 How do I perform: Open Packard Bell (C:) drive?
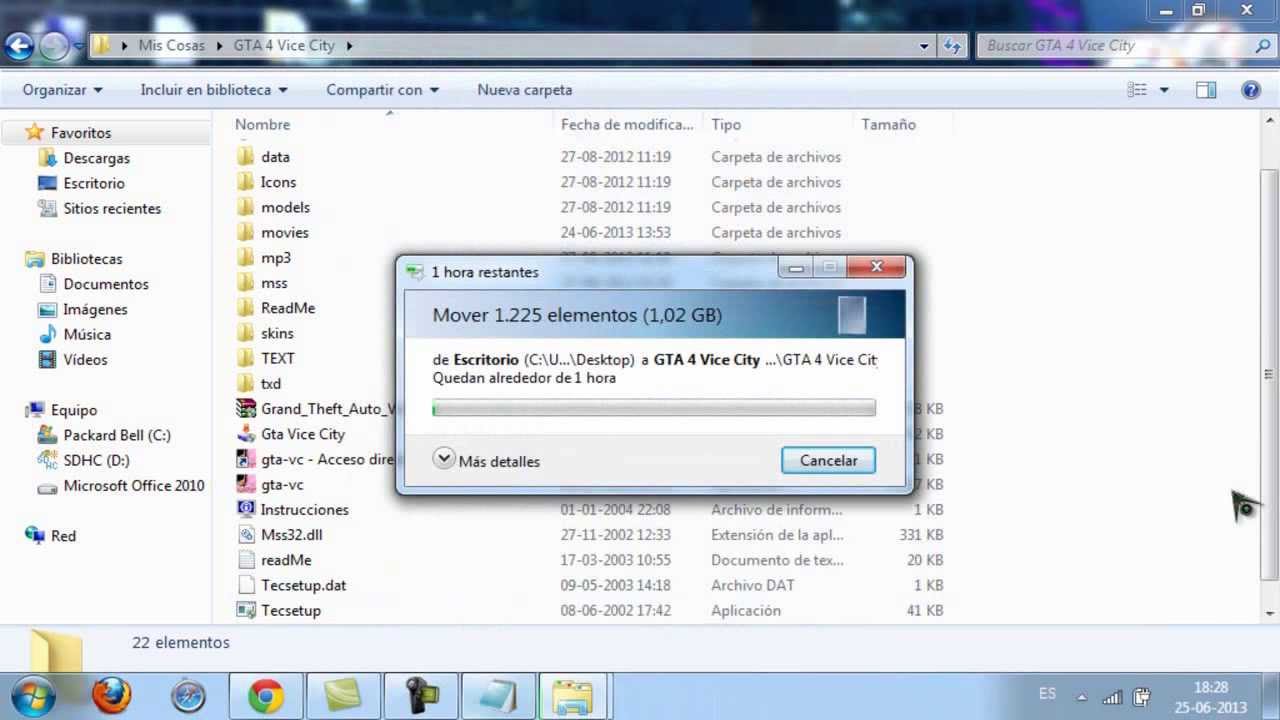pyautogui.click(x=117, y=435)
